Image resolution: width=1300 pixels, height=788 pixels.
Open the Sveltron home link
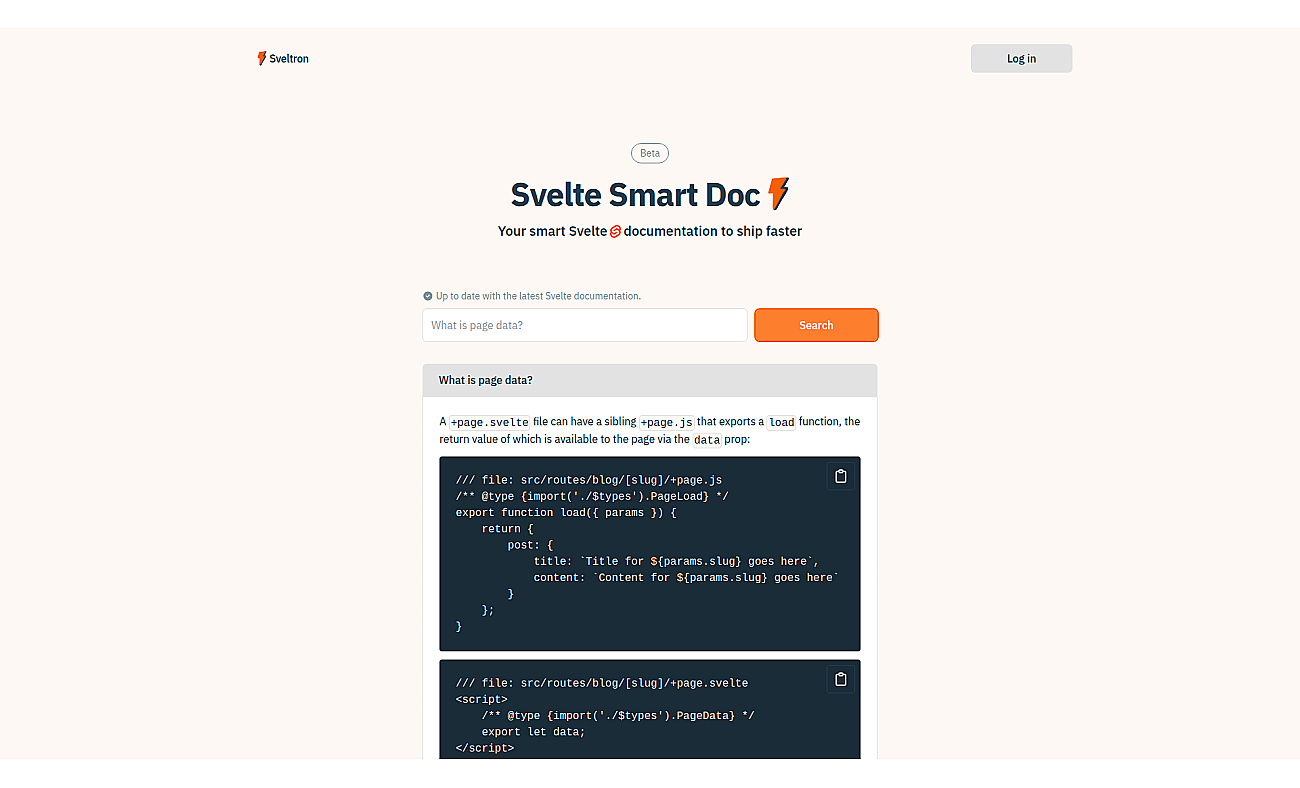283,59
